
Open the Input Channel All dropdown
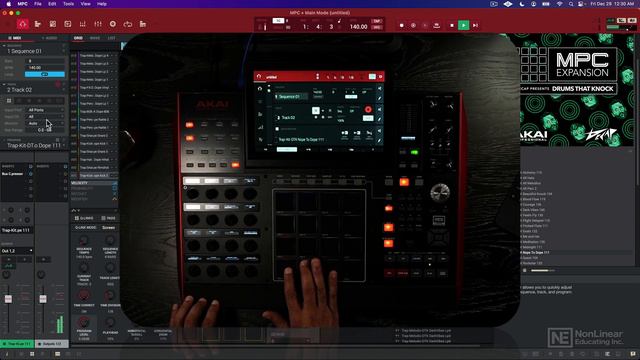(x=45, y=117)
